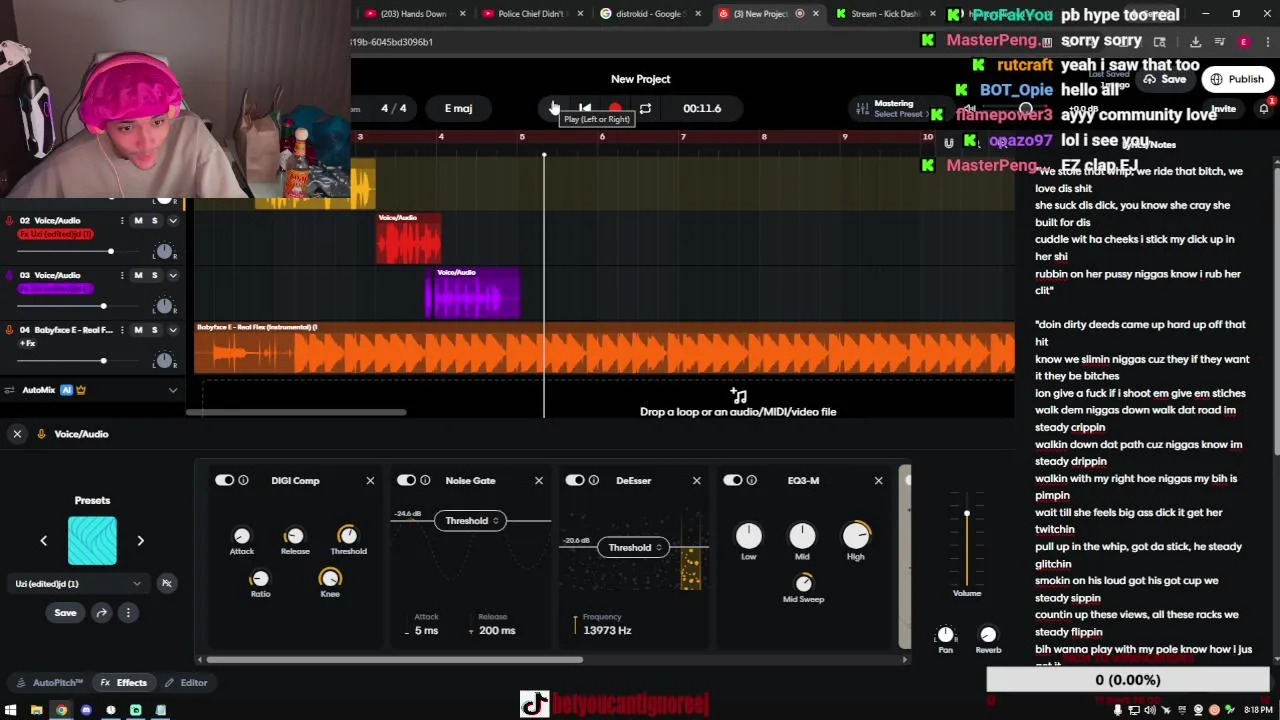1280x720 pixels.
Task: Select the purple Voice/Audio clip on the timeline
Action: tap(472, 293)
